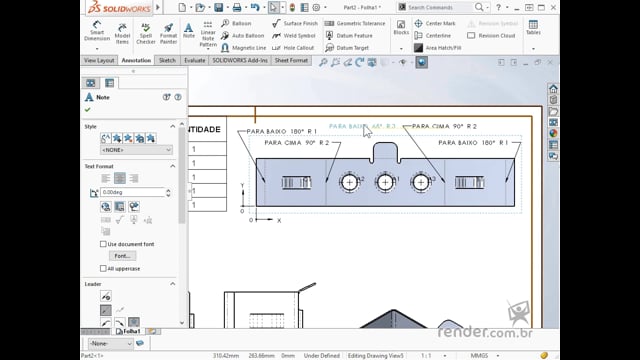Open the Options gear icon
The width and height of the screenshot is (640, 360).
point(316,7)
